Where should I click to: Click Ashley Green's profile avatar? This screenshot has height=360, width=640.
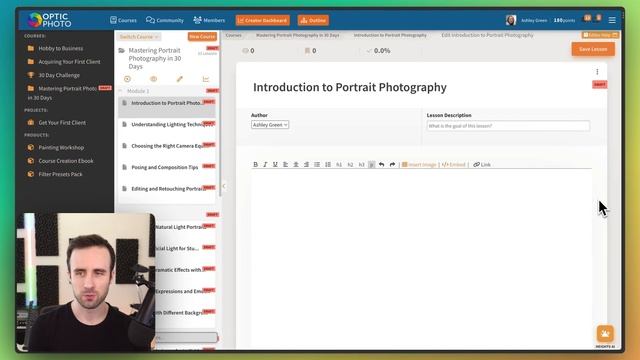coord(511,20)
